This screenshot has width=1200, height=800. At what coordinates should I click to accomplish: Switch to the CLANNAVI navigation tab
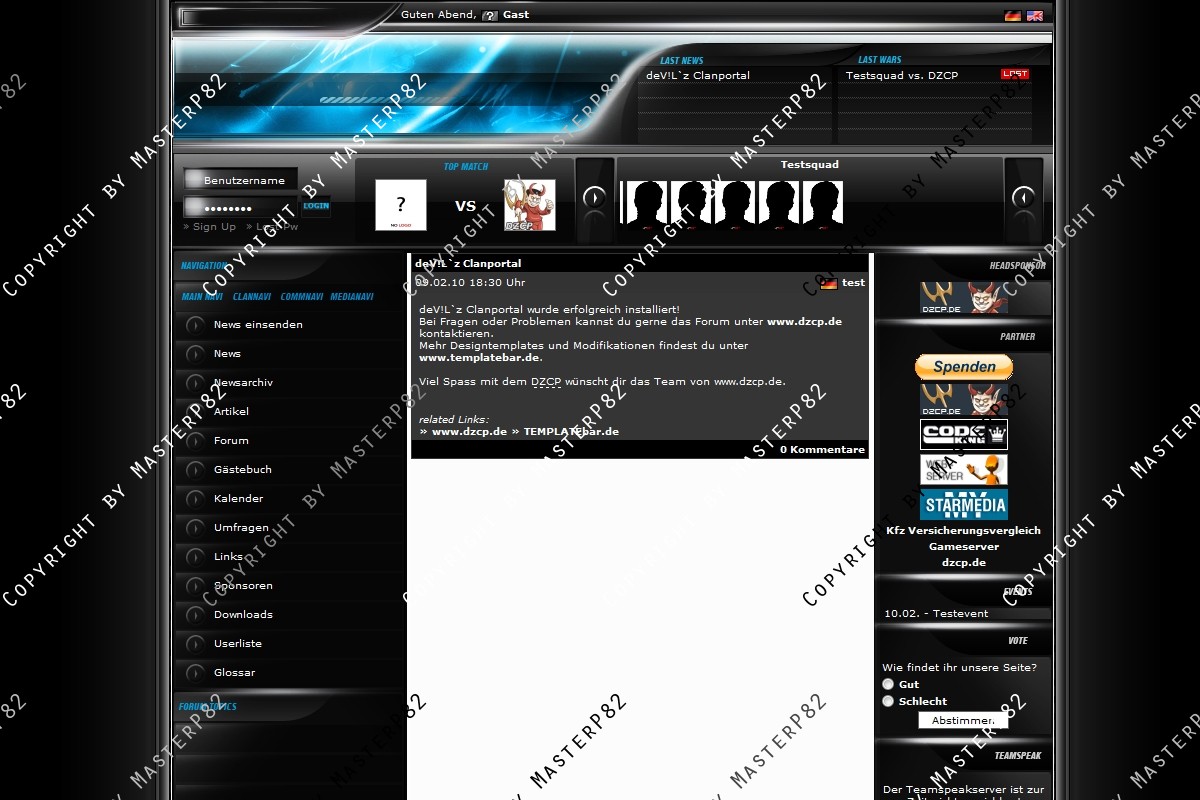pyautogui.click(x=252, y=297)
